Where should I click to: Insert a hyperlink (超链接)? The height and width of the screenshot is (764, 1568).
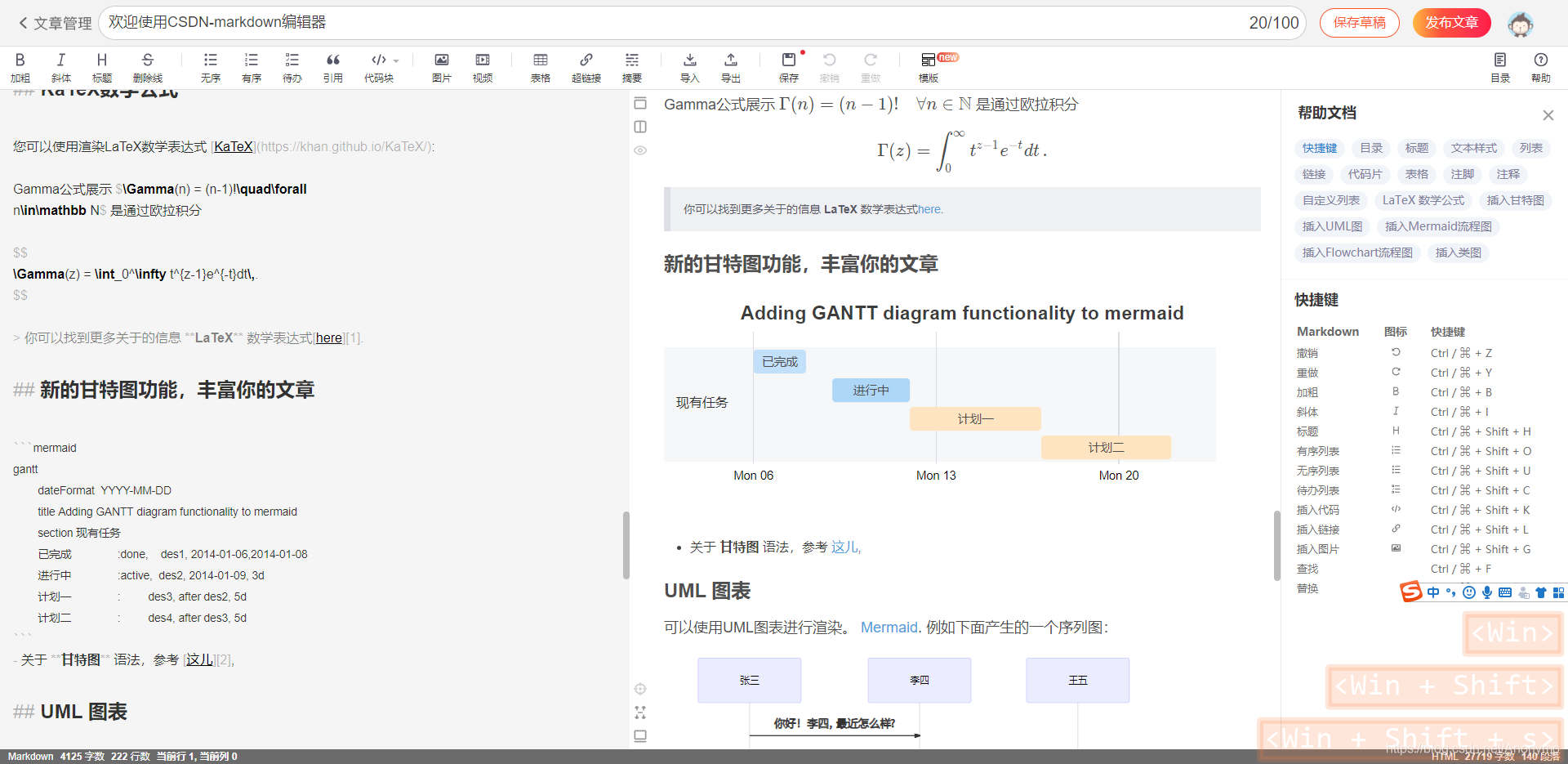[586, 67]
